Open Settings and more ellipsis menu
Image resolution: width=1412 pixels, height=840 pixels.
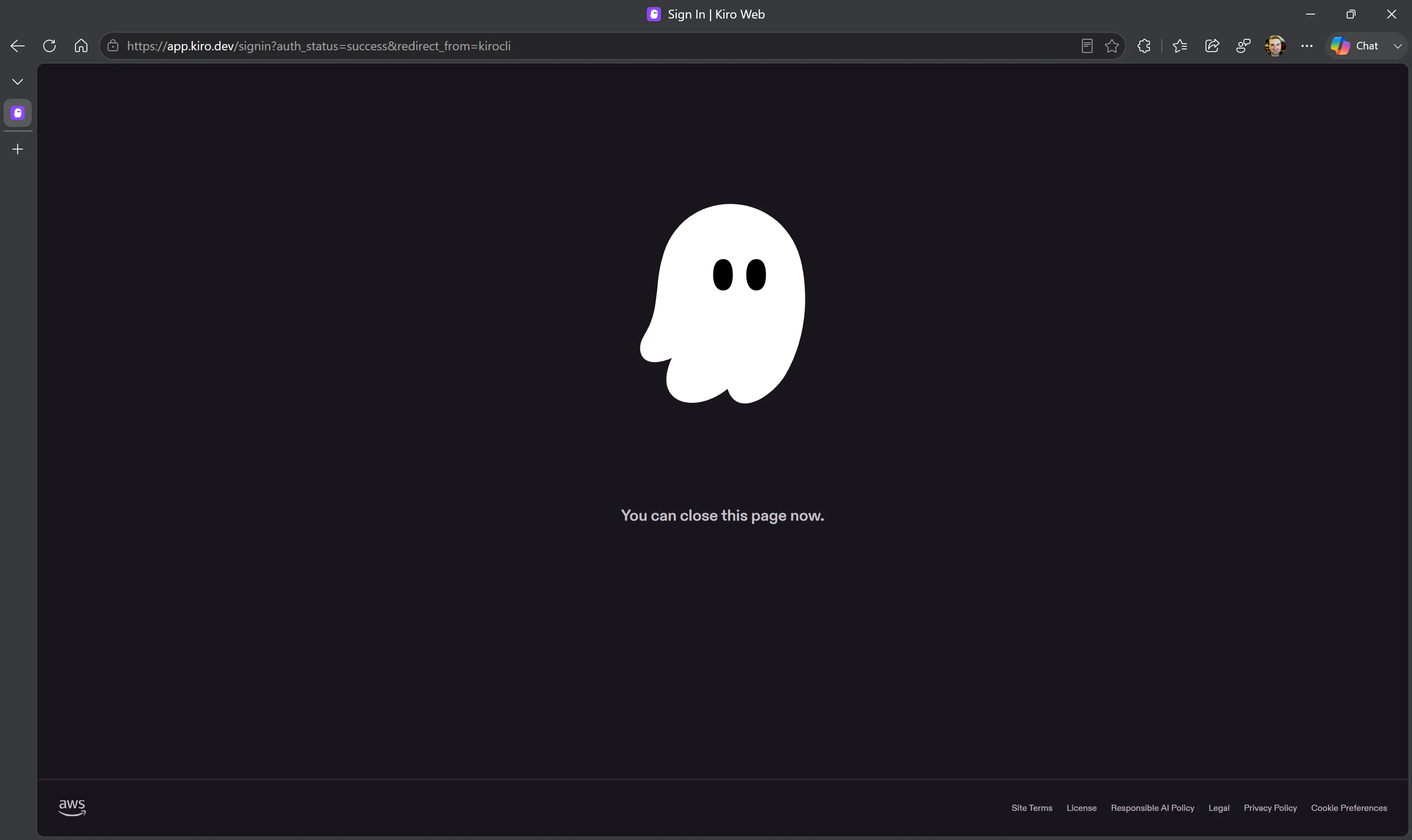tap(1307, 46)
